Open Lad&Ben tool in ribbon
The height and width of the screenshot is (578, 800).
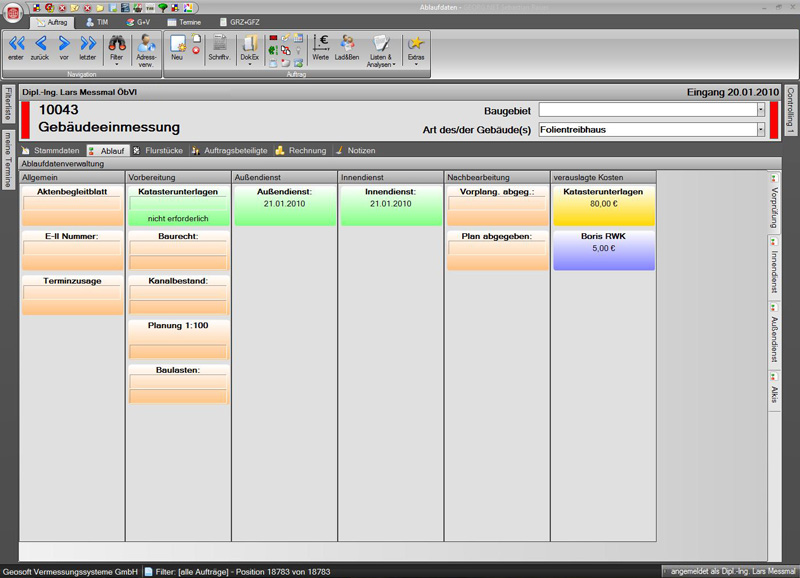(347, 47)
